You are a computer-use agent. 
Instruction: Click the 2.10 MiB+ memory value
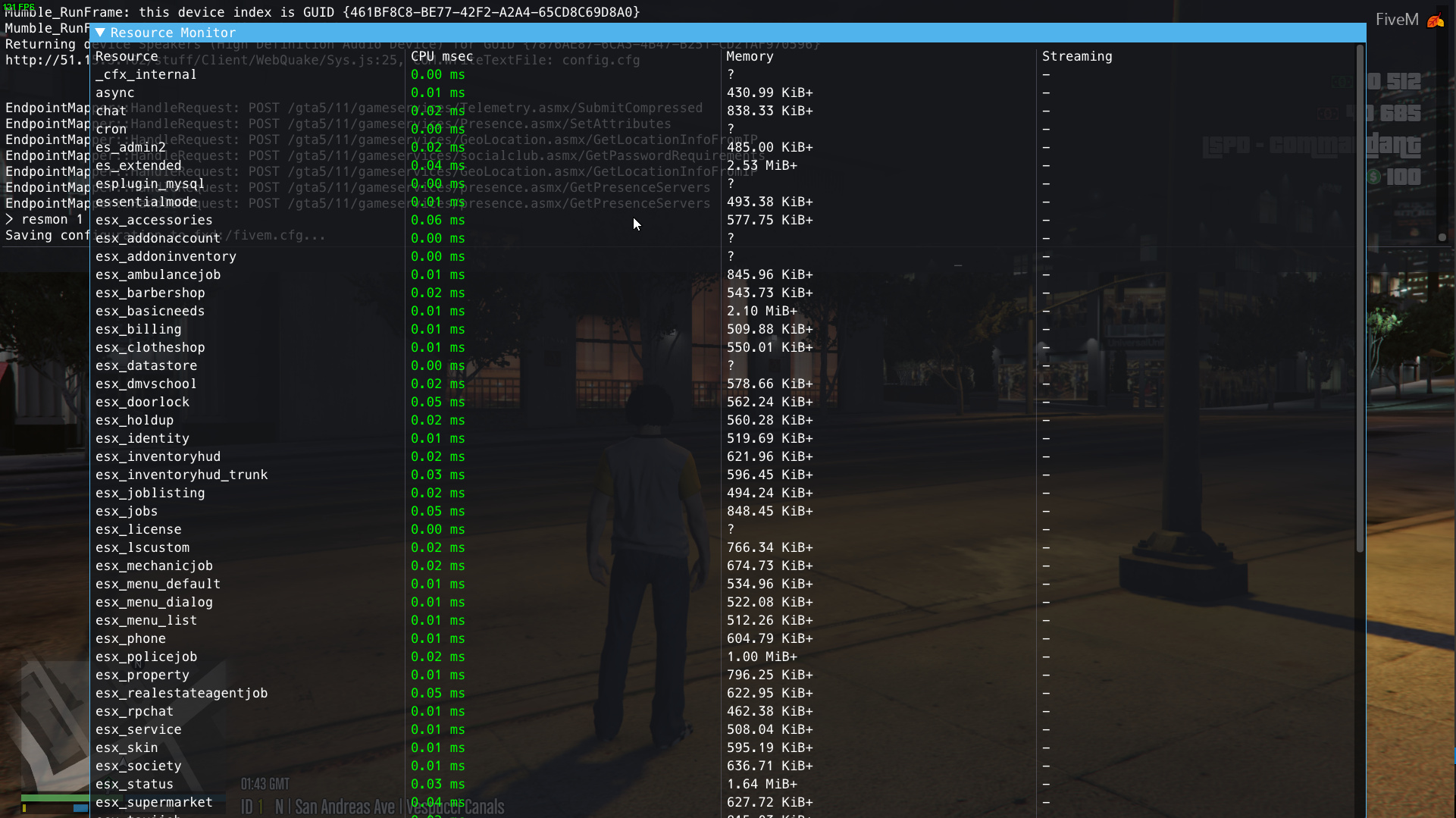[x=762, y=311]
